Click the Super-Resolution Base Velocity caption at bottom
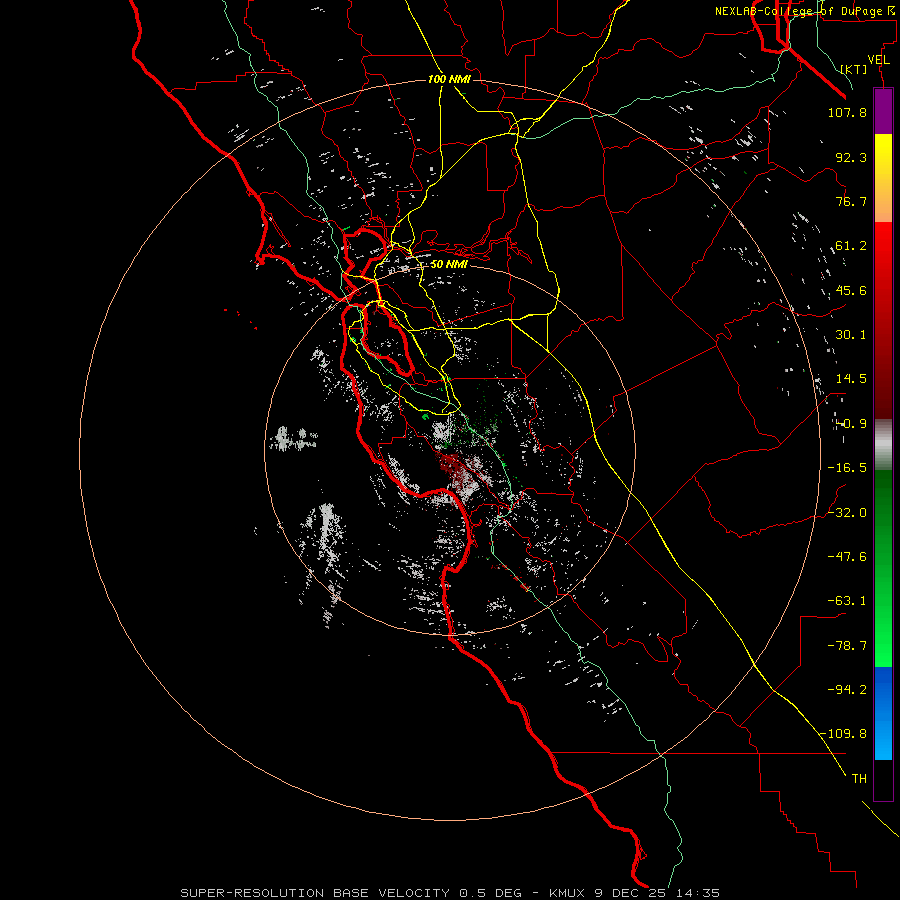This screenshot has height=900, width=900. [449, 893]
